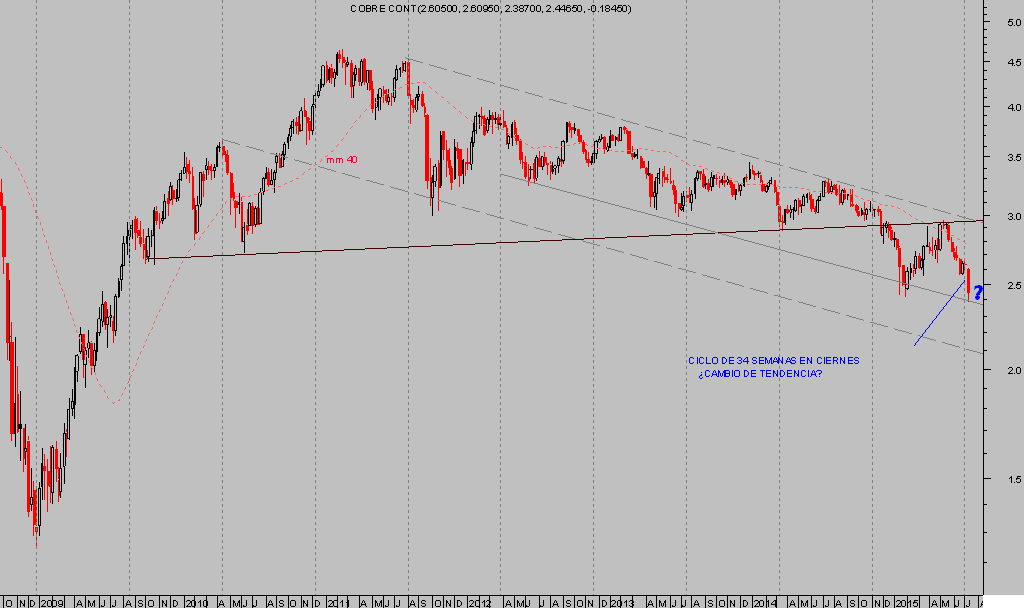1024x608 pixels.
Task: Select the 2013 label on the time axis
Action: [x=623, y=603]
